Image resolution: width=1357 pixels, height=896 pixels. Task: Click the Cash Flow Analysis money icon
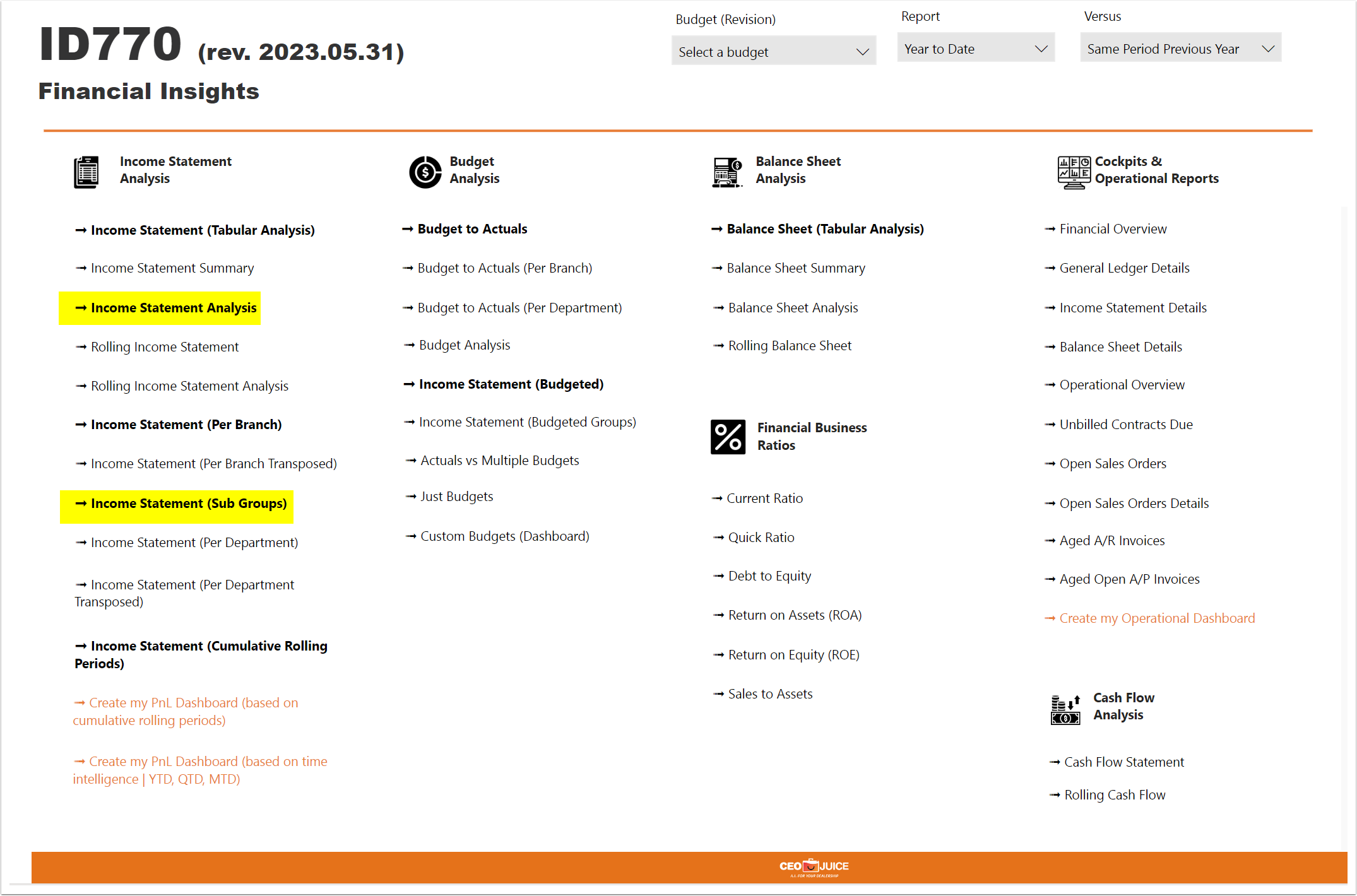coord(1065,709)
